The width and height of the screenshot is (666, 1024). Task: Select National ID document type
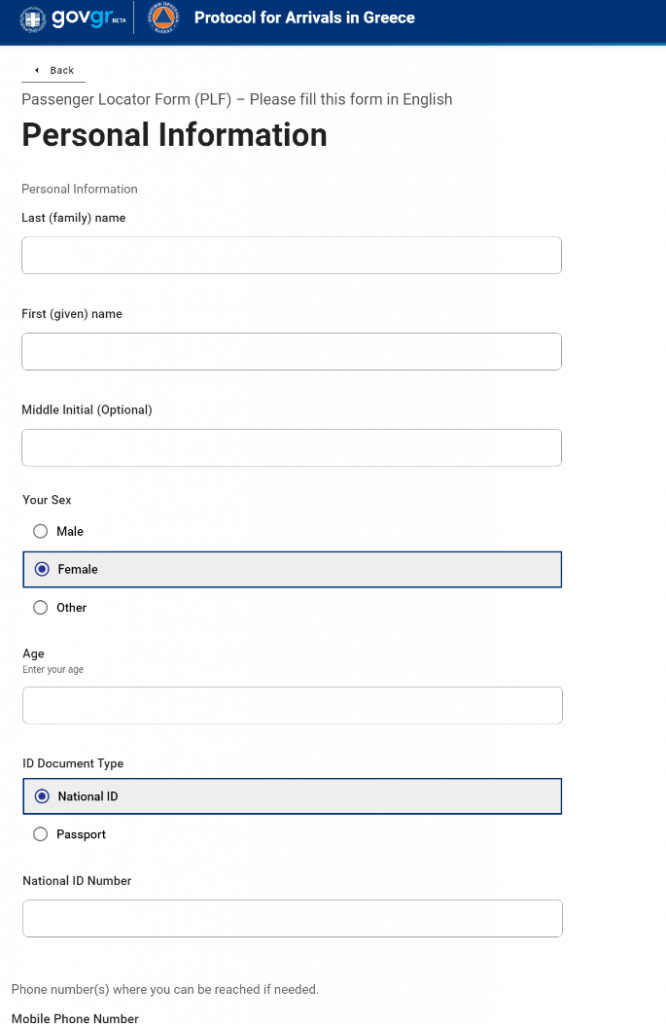[x=42, y=796]
